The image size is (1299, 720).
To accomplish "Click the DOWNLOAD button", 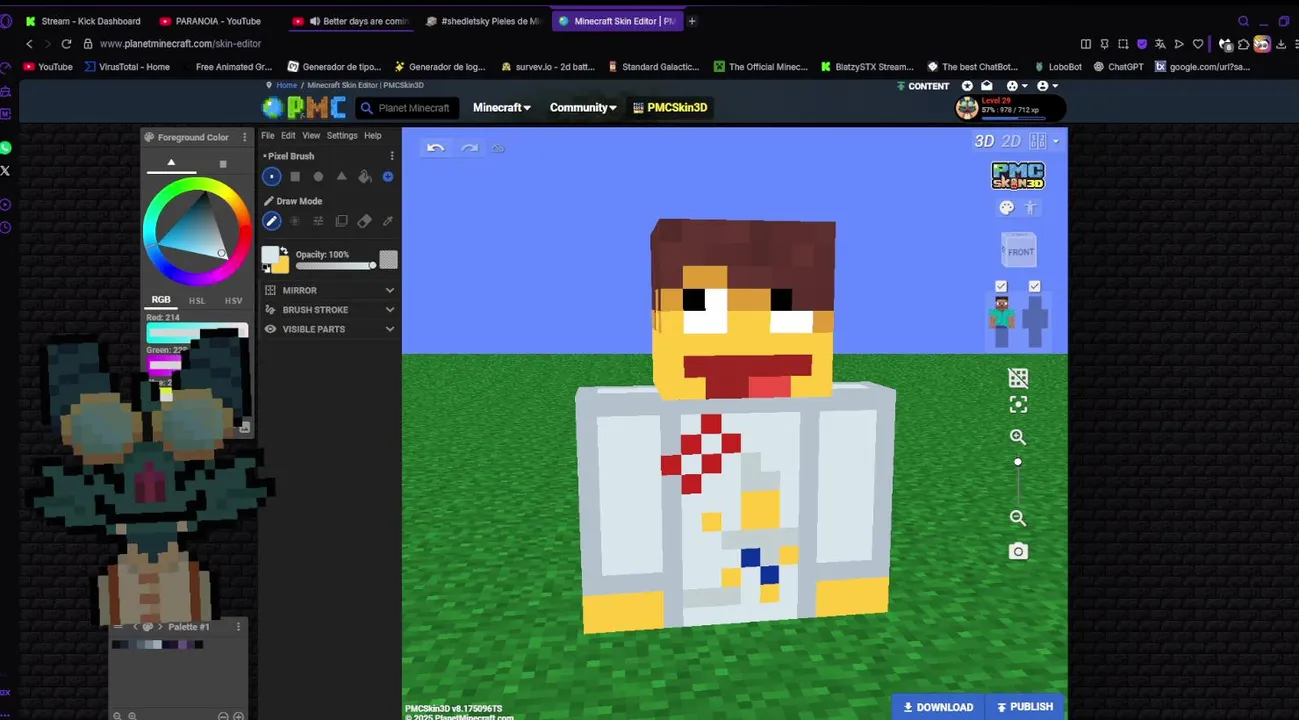I will (x=938, y=707).
